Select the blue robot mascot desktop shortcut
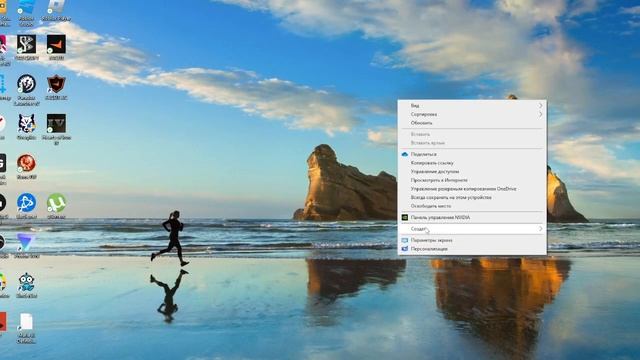 (27, 282)
